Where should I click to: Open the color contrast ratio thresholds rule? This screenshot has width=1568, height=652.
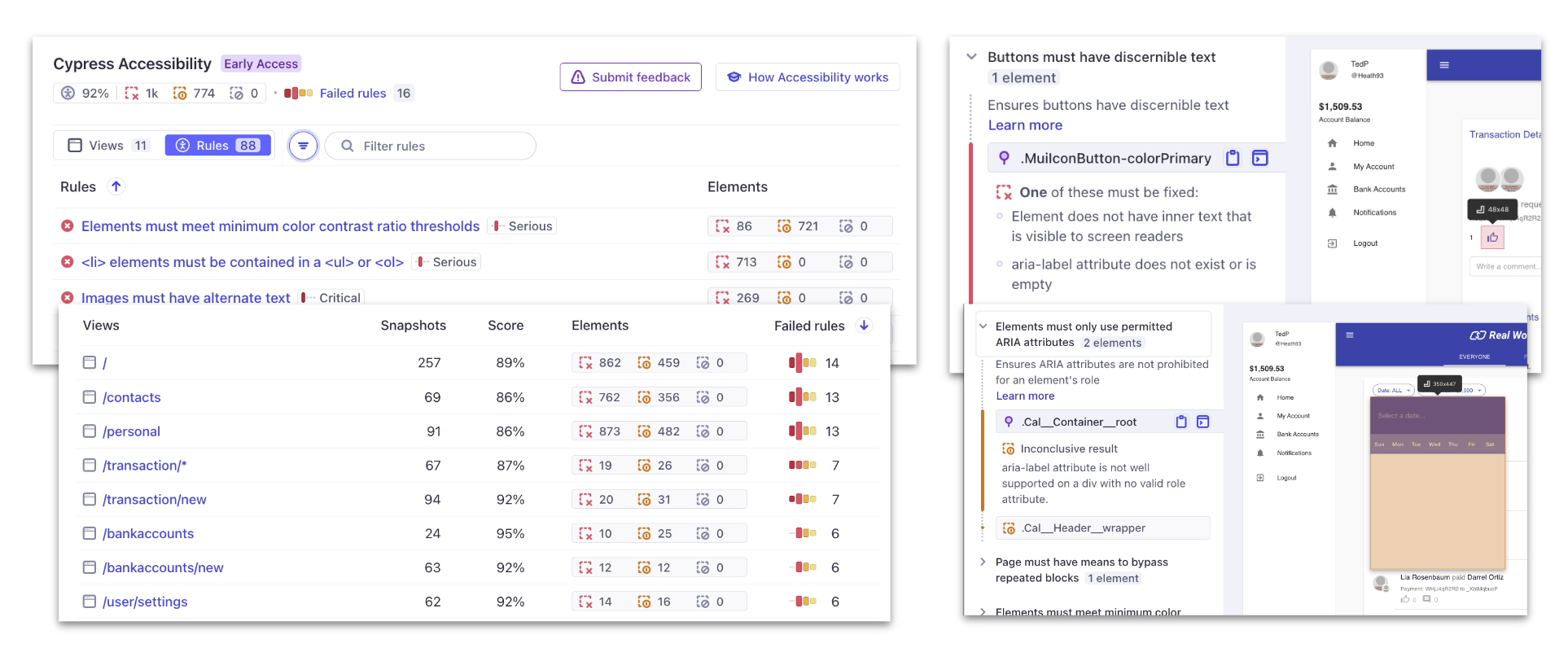[x=280, y=226]
